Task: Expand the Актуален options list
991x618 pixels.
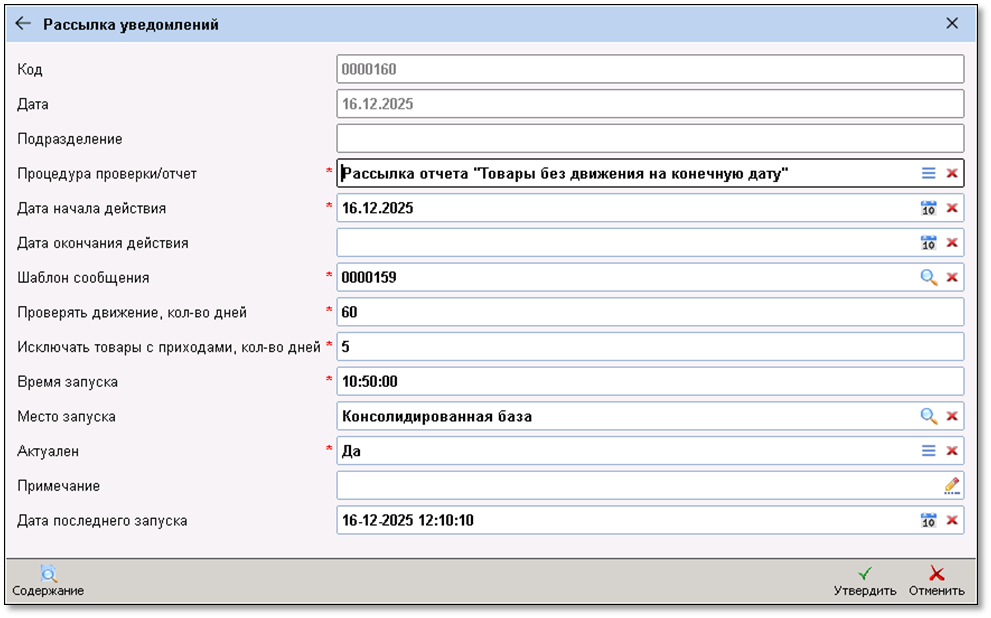Action: pyautogui.click(x=928, y=451)
